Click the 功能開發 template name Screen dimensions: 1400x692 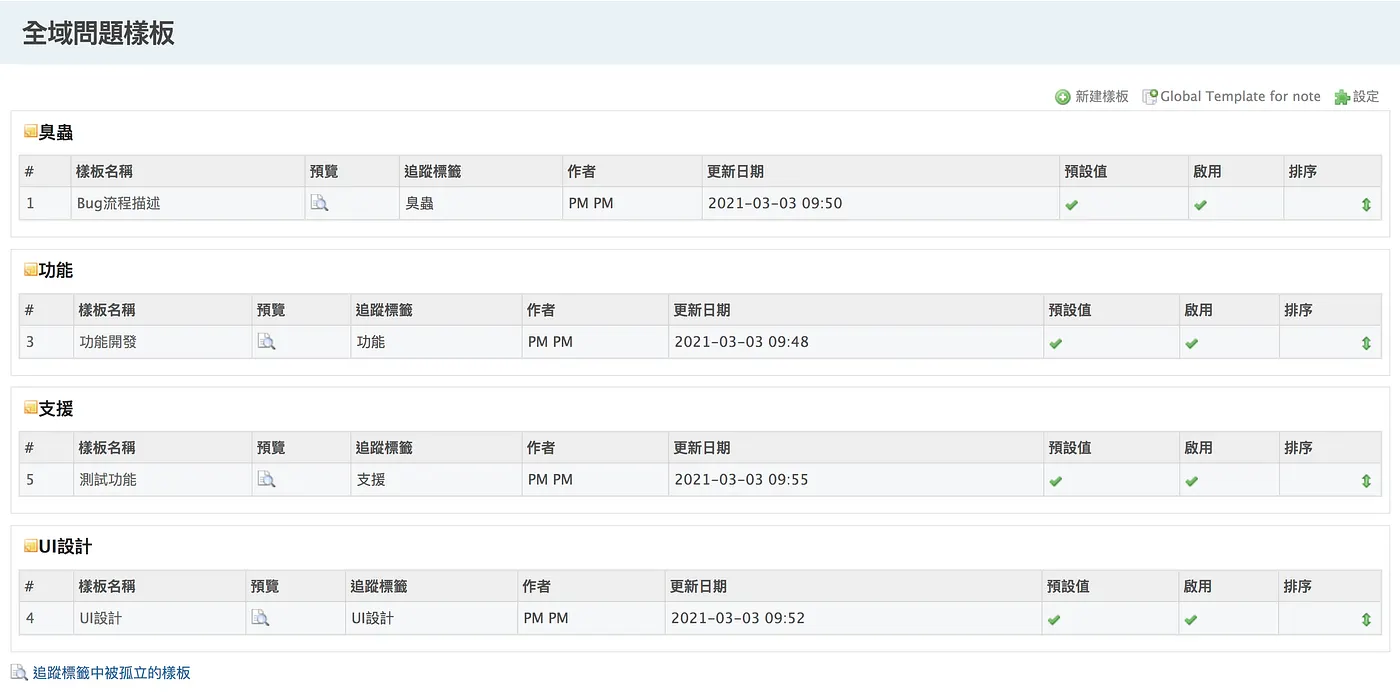point(108,342)
